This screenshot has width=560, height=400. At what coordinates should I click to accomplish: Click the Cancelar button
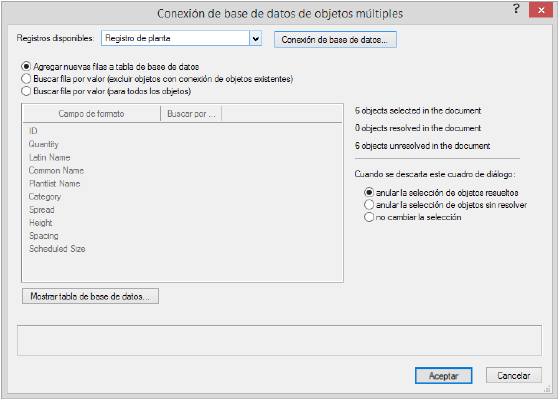(x=514, y=376)
